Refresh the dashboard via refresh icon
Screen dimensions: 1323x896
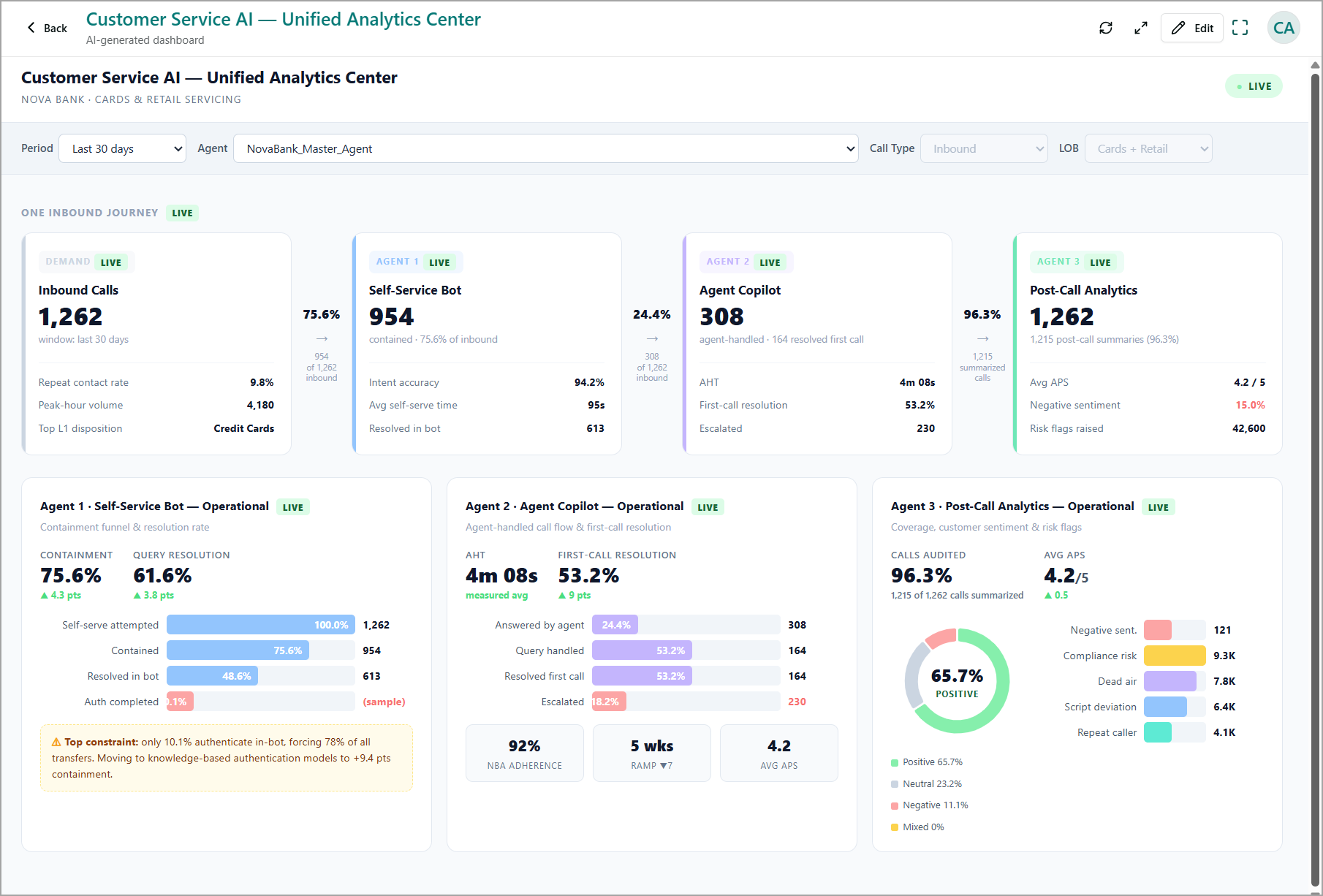coord(1106,28)
